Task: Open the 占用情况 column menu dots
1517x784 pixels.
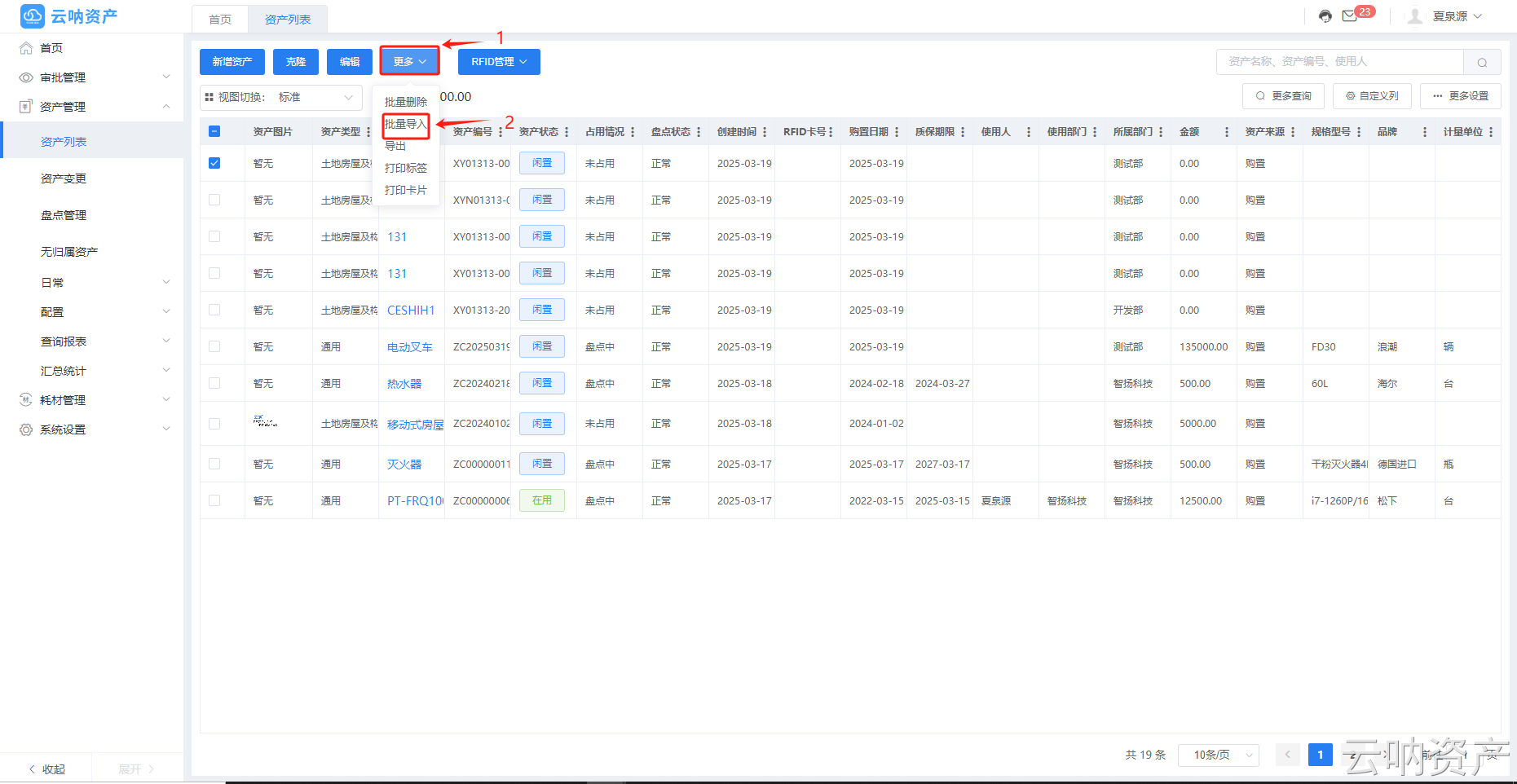Action: 633,132
